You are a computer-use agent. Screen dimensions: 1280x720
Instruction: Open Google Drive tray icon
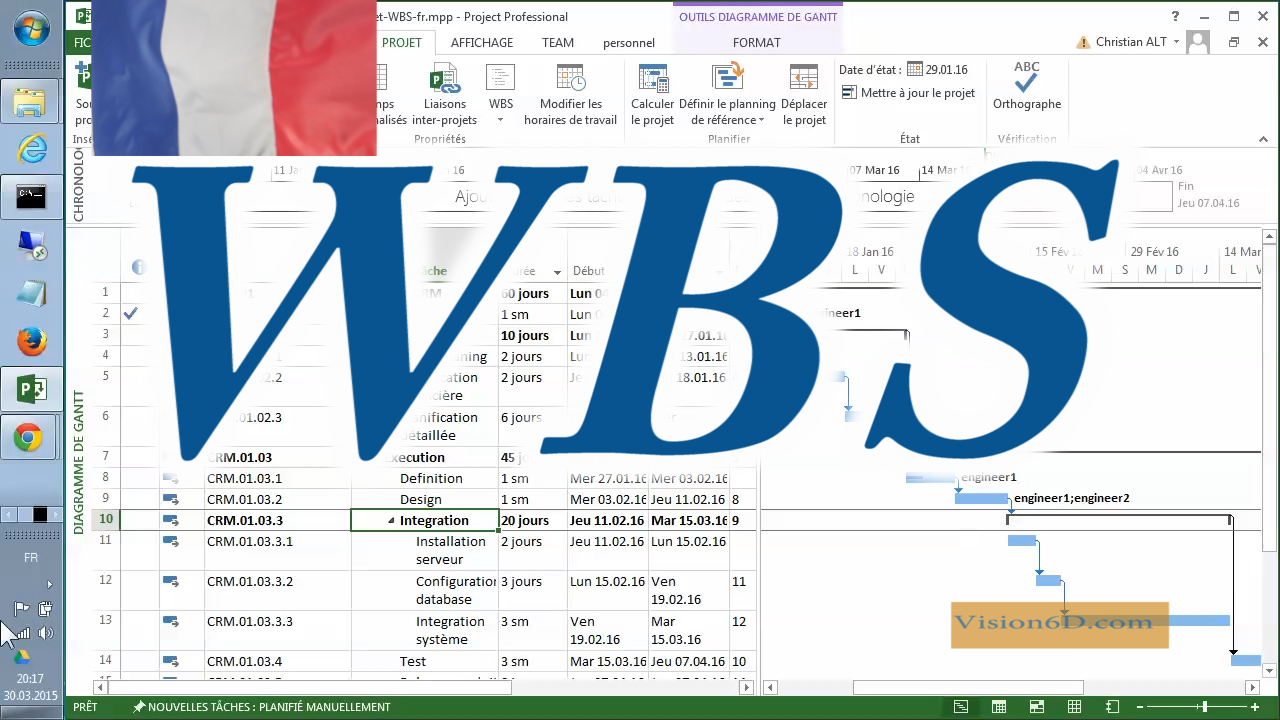(x=21, y=657)
